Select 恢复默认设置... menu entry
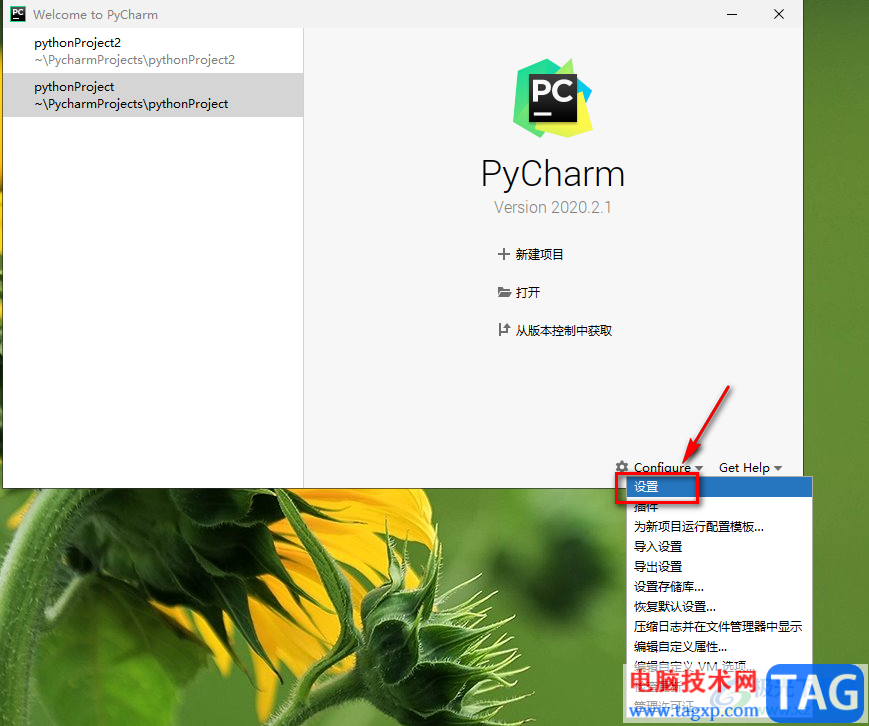869x726 pixels. point(719,606)
